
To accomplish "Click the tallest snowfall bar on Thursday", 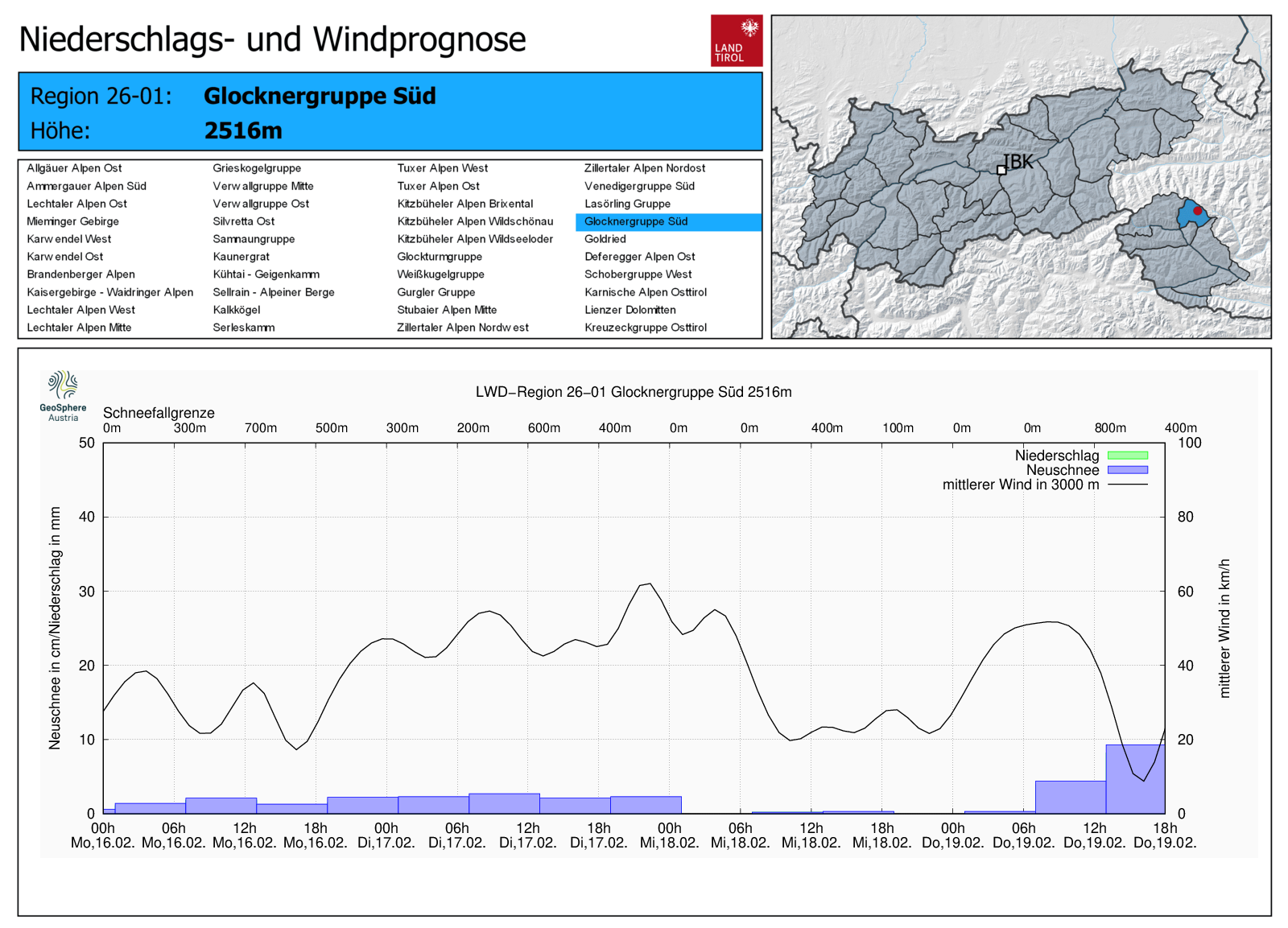I will [1135, 779].
